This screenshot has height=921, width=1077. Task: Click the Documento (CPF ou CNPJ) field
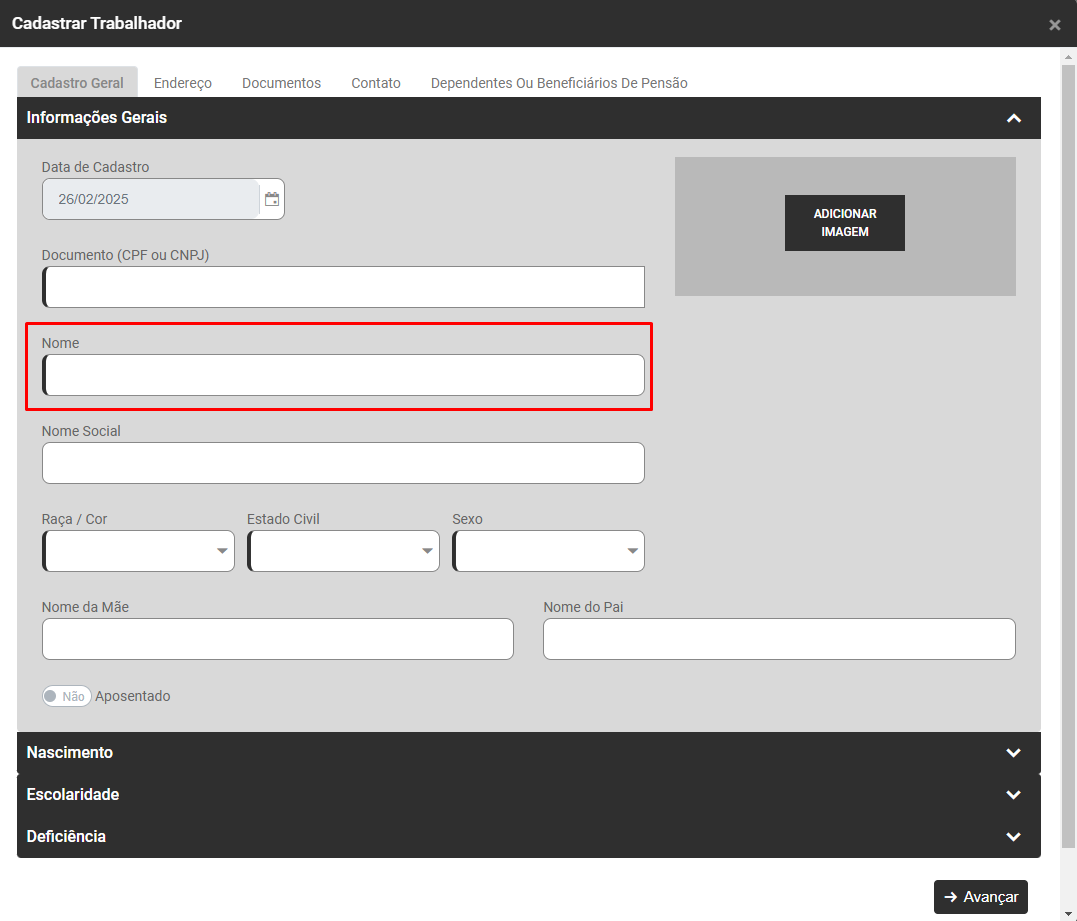click(344, 287)
